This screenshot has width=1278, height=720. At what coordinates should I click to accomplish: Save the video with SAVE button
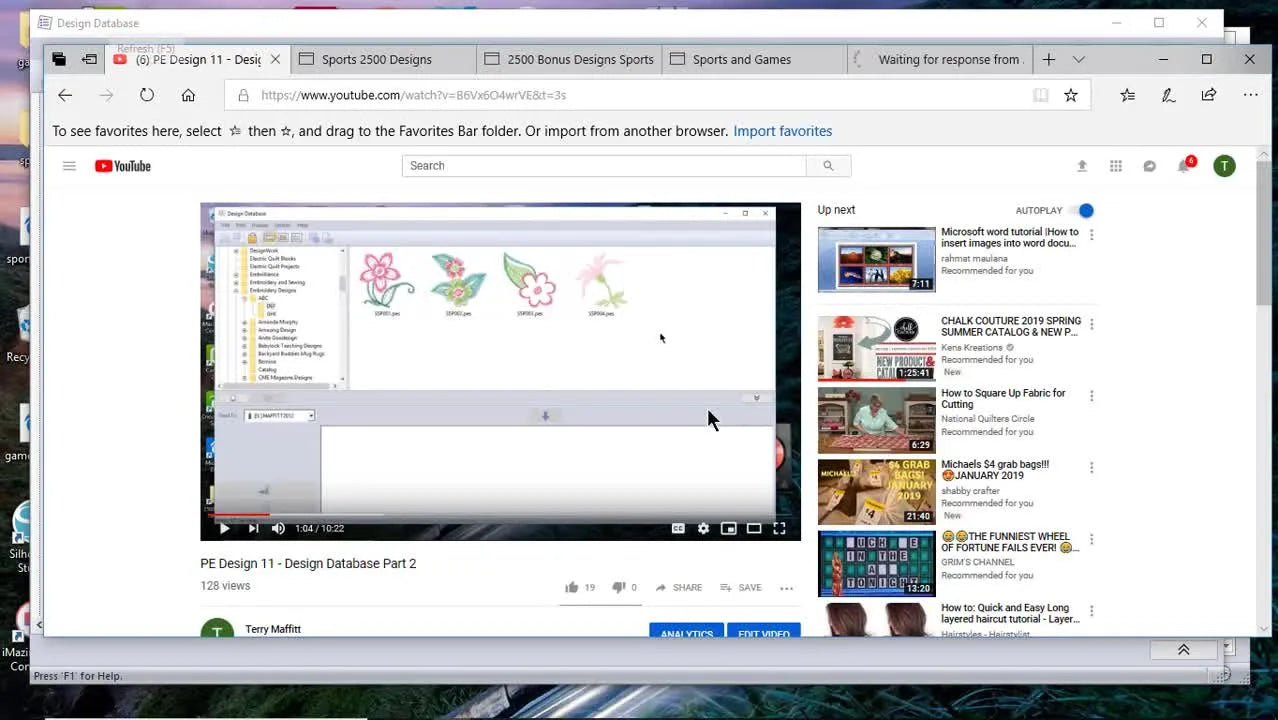click(x=742, y=588)
